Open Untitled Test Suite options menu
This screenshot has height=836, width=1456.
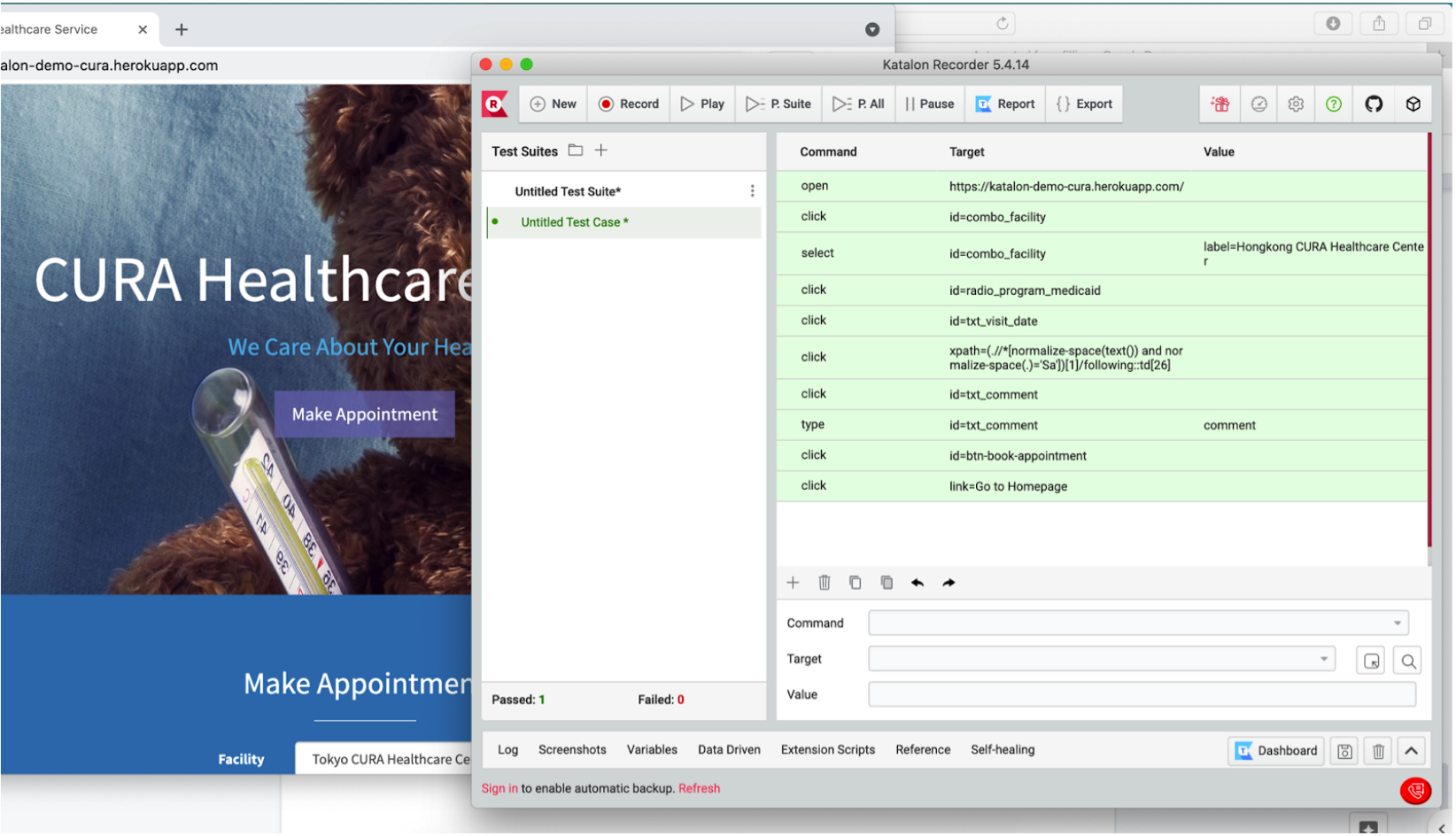(753, 191)
